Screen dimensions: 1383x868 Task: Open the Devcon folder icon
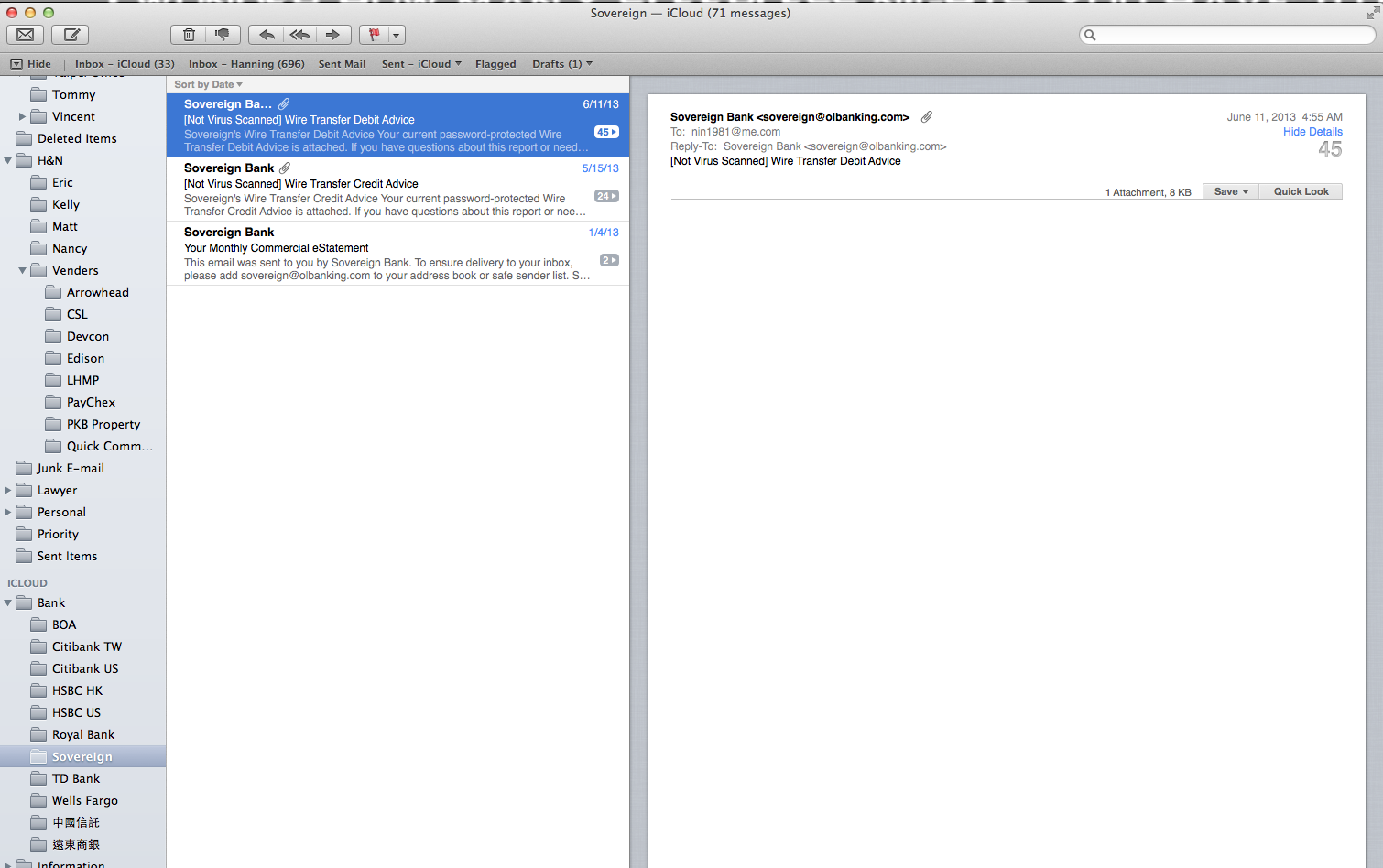tap(53, 336)
